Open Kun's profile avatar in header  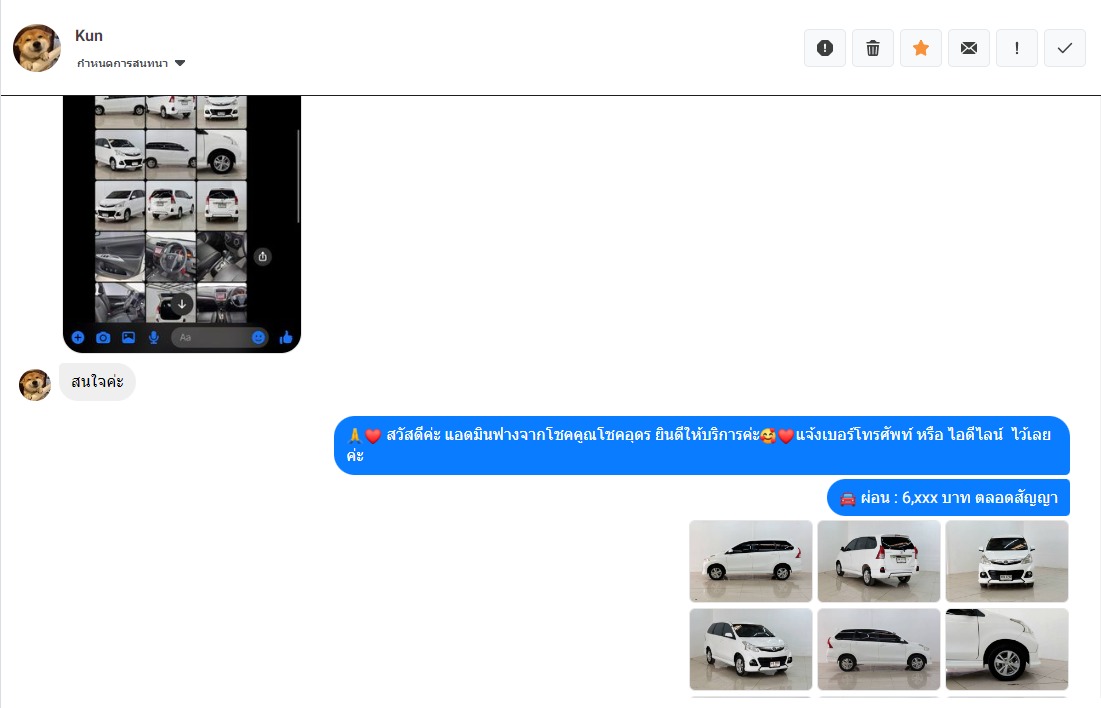pyautogui.click(x=37, y=48)
